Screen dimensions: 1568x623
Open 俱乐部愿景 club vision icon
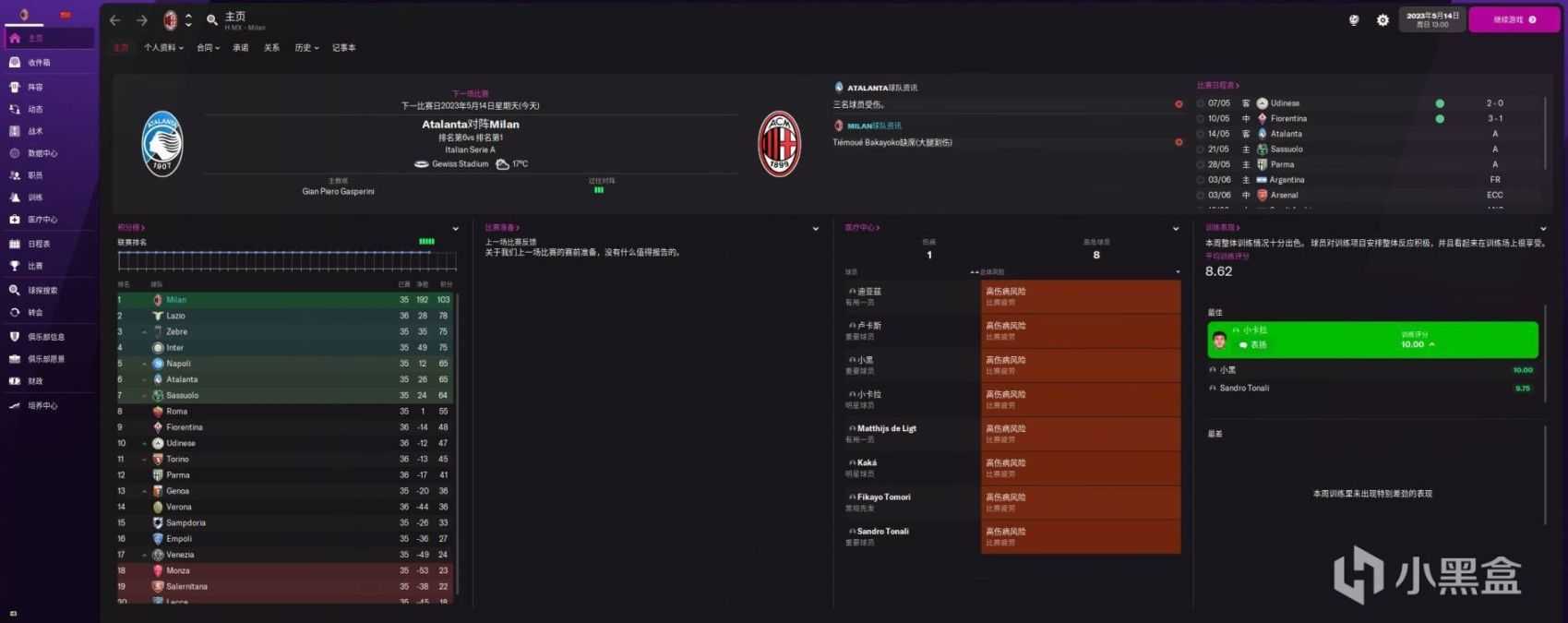pyautogui.click(x=15, y=359)
